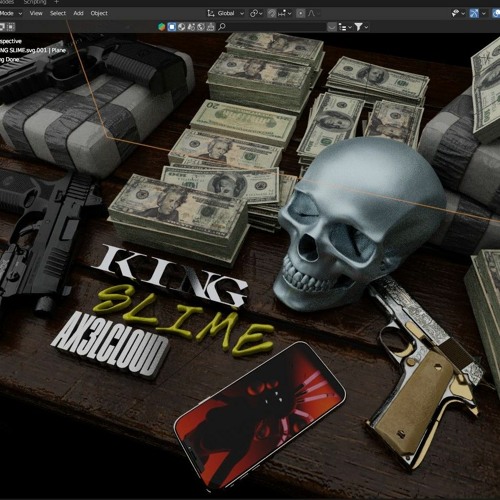Expand the filter options chevron
This screenshot has height=500, width=500.
(x=366, y=27)
